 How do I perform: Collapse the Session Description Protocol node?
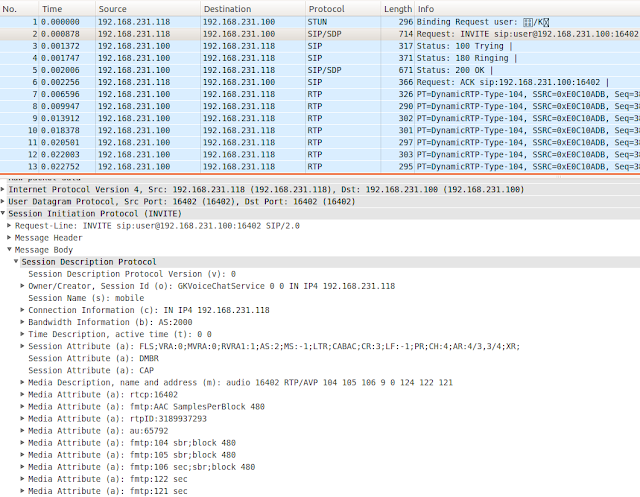[16, 261]
